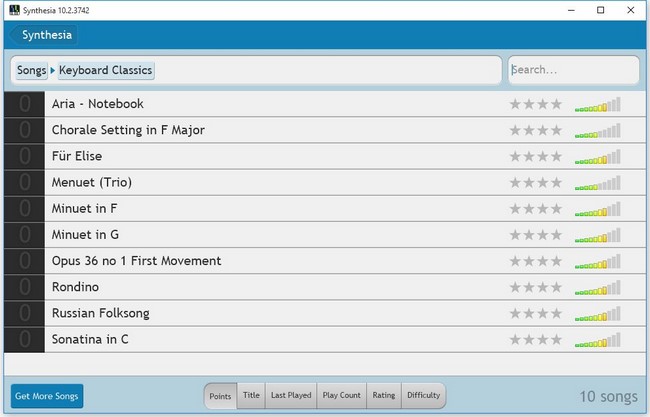Set star rating for Chorale Setting
This screenshot has height=417, width=650.
tap(536, 130)
